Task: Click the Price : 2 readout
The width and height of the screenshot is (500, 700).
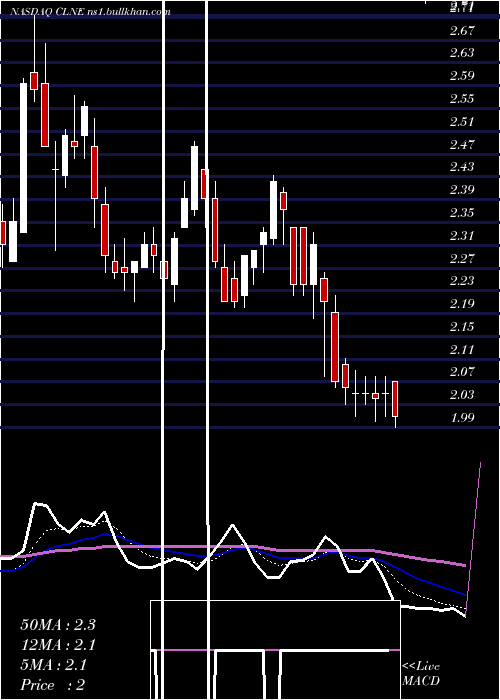Action: point(53,685)
